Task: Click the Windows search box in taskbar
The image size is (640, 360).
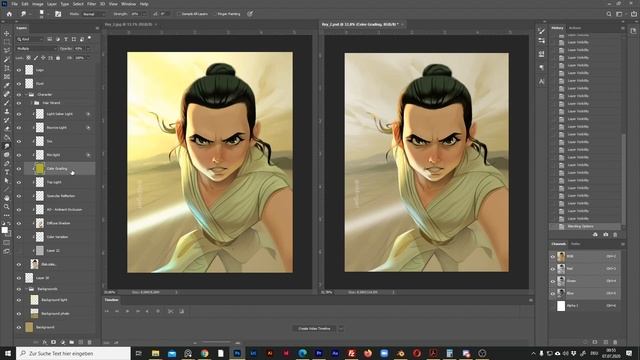Action: [x=73, y=353]
